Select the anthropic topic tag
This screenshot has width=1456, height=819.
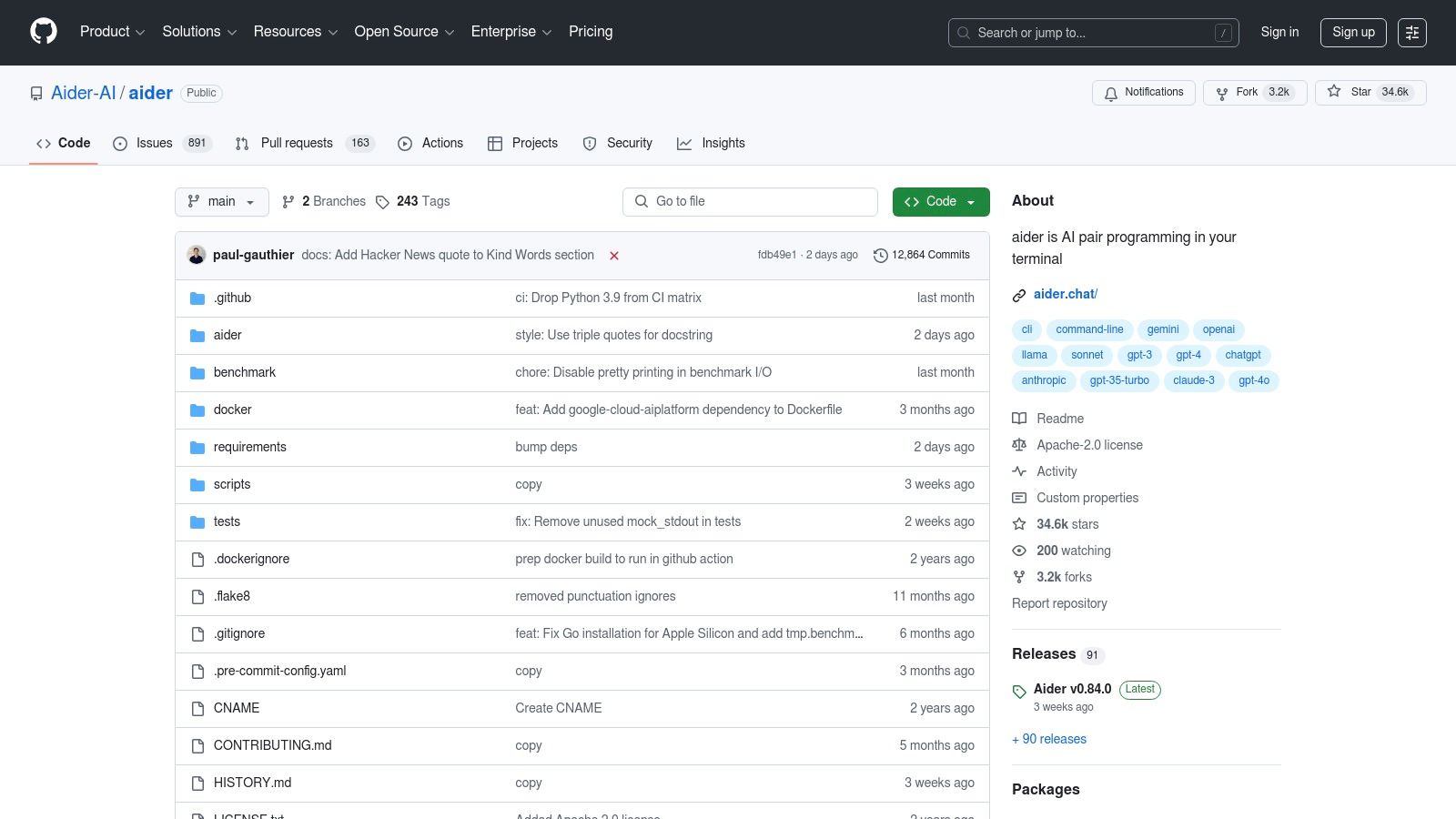pos(1044,380)
